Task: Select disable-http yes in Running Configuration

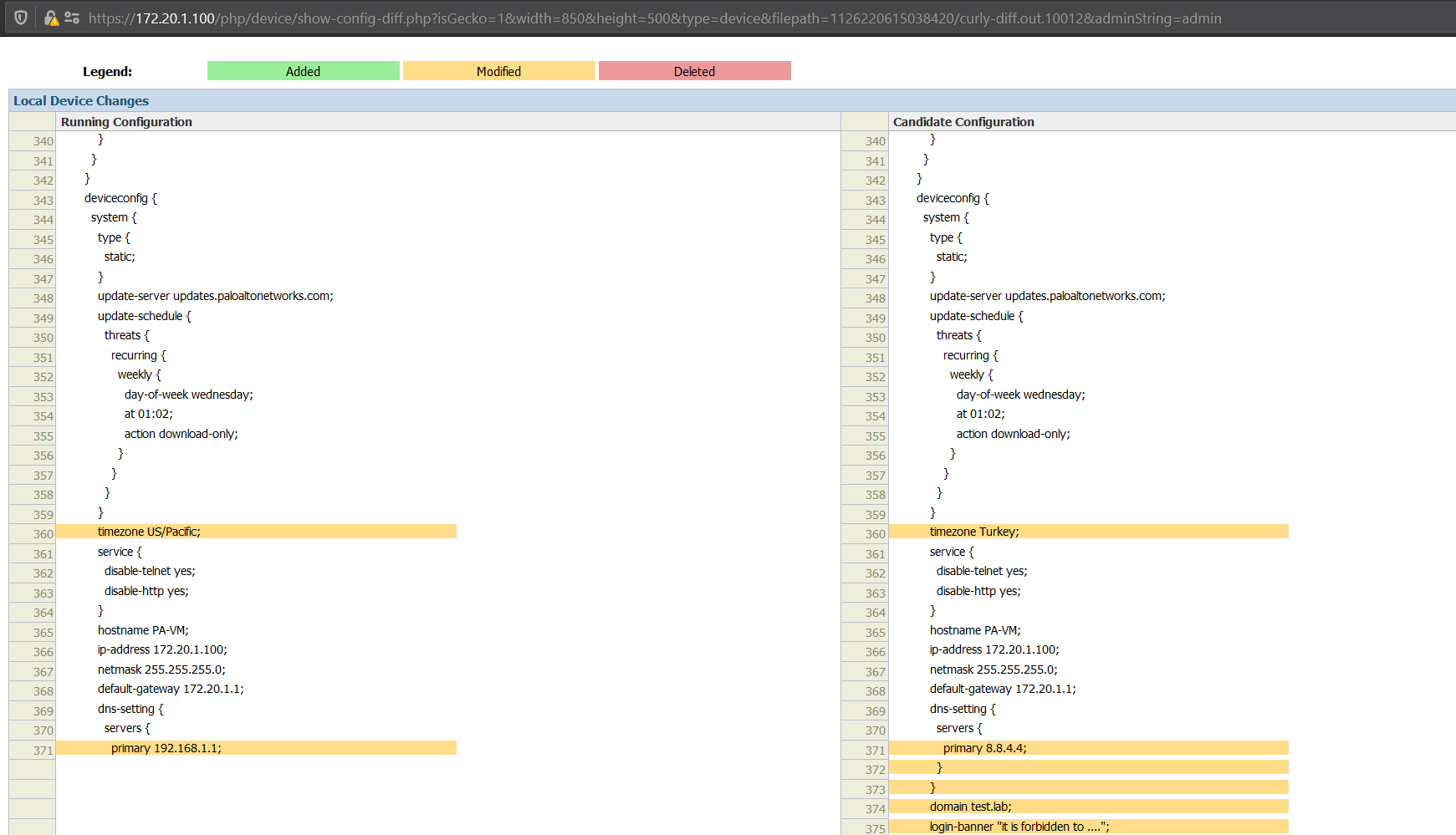Action: coord(146,591)
